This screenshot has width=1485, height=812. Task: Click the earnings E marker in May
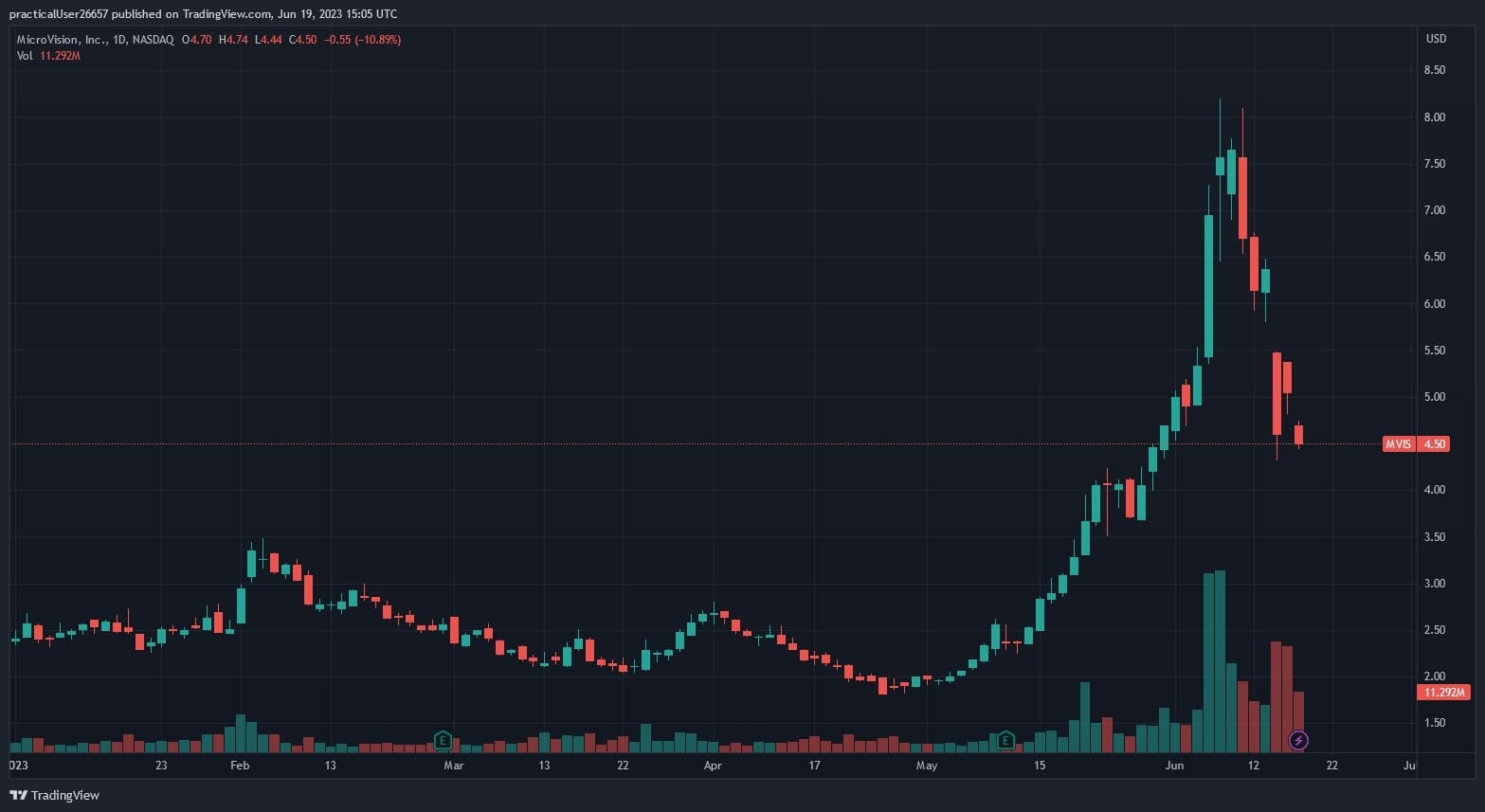tap(1005, 740)
